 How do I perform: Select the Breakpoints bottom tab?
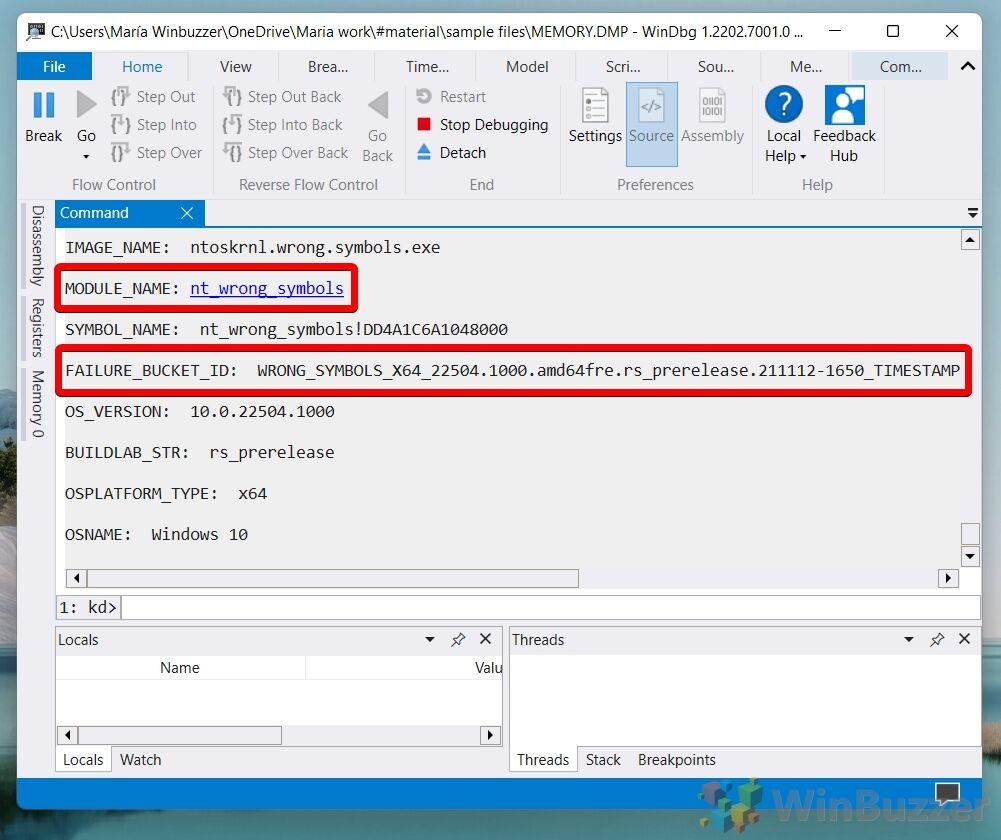[676, 760]
